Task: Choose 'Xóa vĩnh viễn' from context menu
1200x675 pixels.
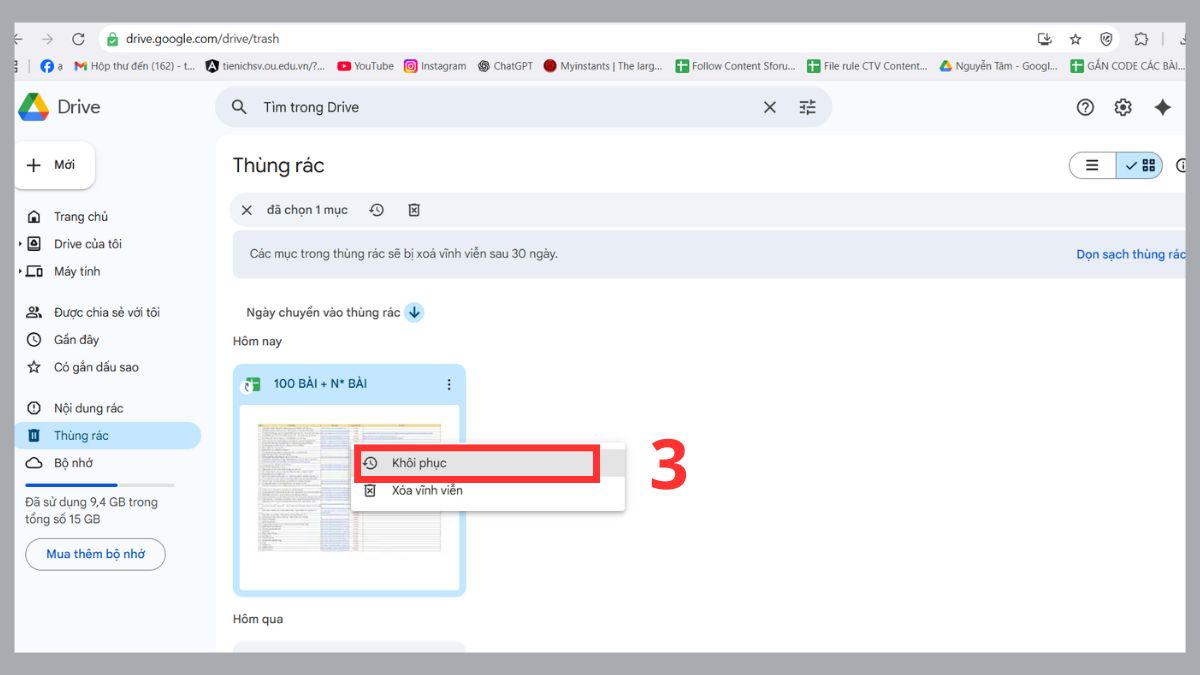Action: [x=488, y=491]
